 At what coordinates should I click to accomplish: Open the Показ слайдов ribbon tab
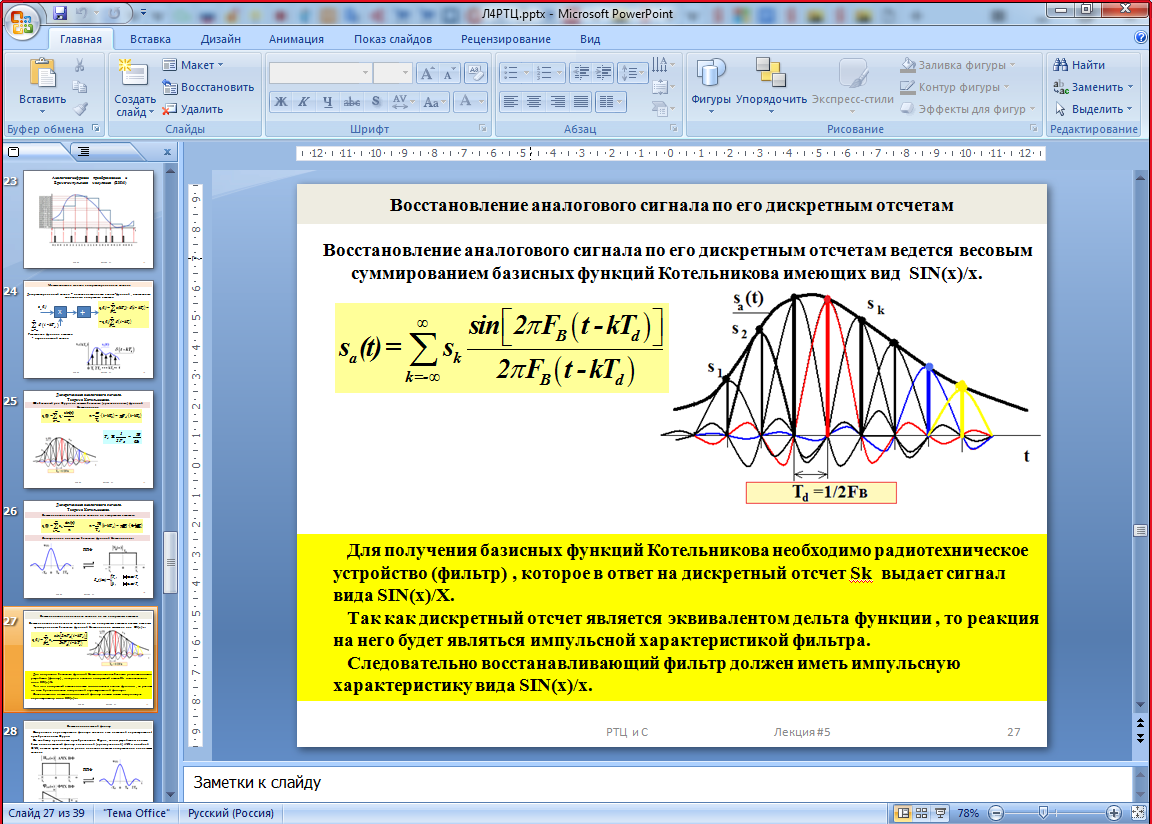[x=392, y=39]
